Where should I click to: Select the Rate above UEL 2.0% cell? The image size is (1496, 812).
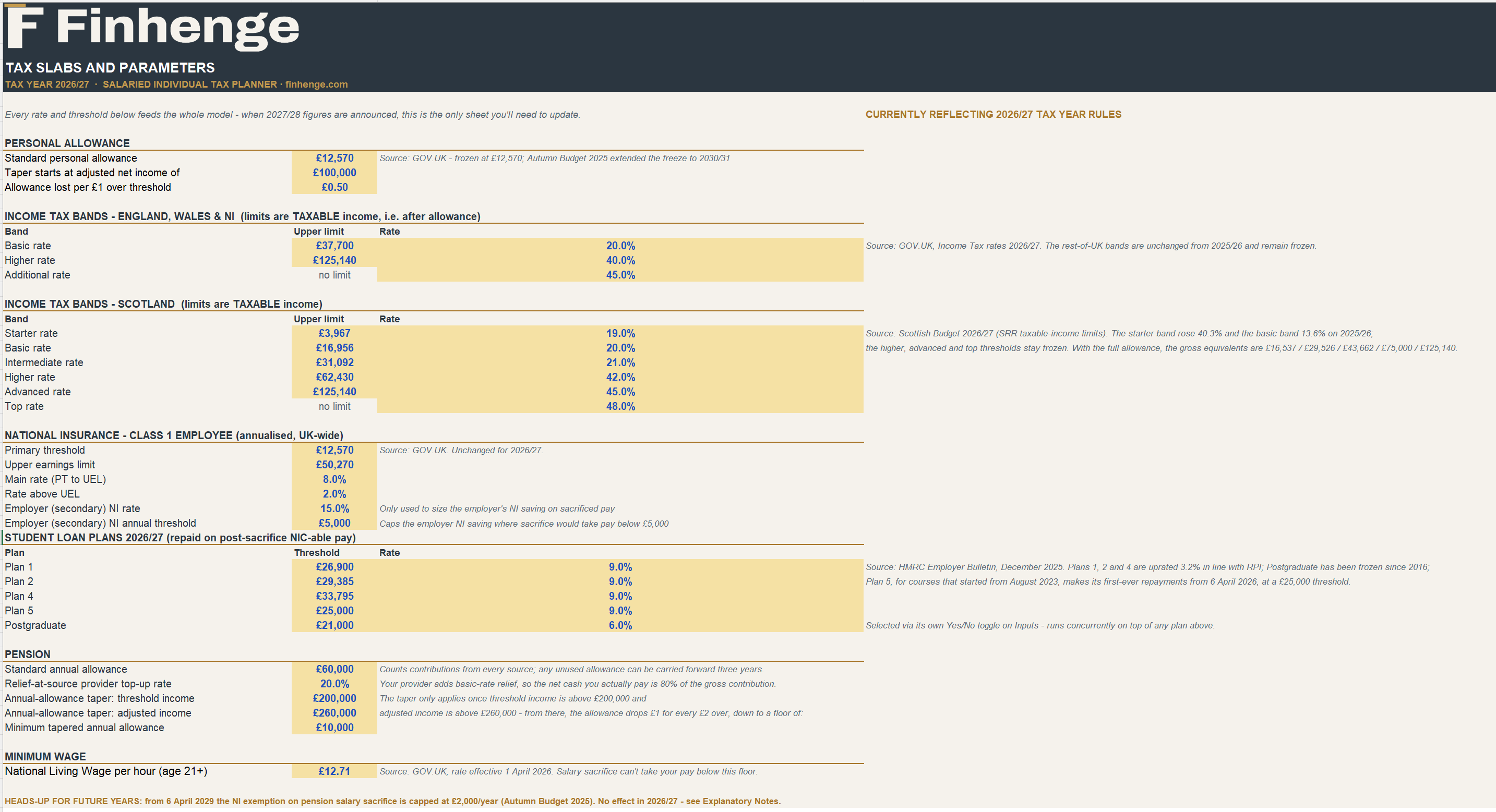pos(334,493)
